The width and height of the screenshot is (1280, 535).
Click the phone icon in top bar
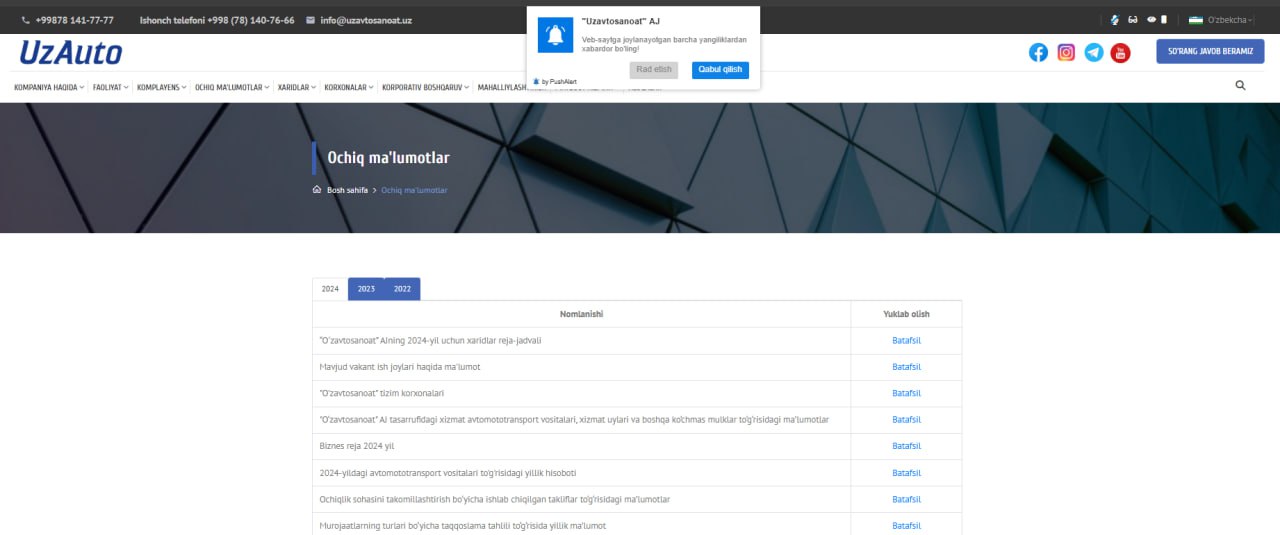coord(25,20)
